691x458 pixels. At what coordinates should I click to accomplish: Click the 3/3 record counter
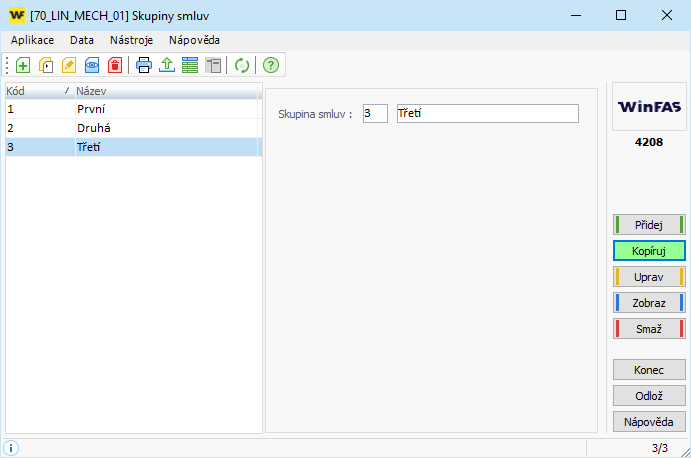coord(660,448)
